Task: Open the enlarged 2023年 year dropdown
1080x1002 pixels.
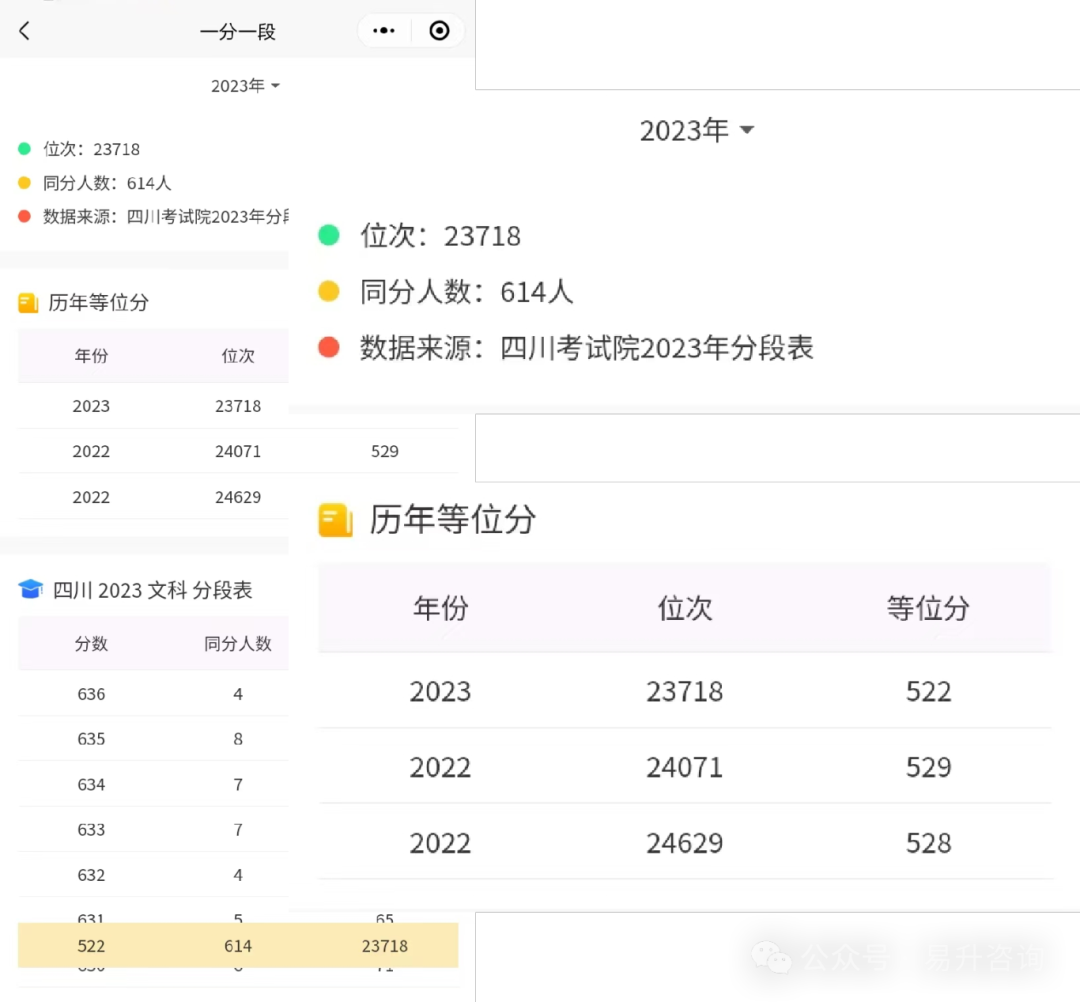Action: [x=697, y=130]
